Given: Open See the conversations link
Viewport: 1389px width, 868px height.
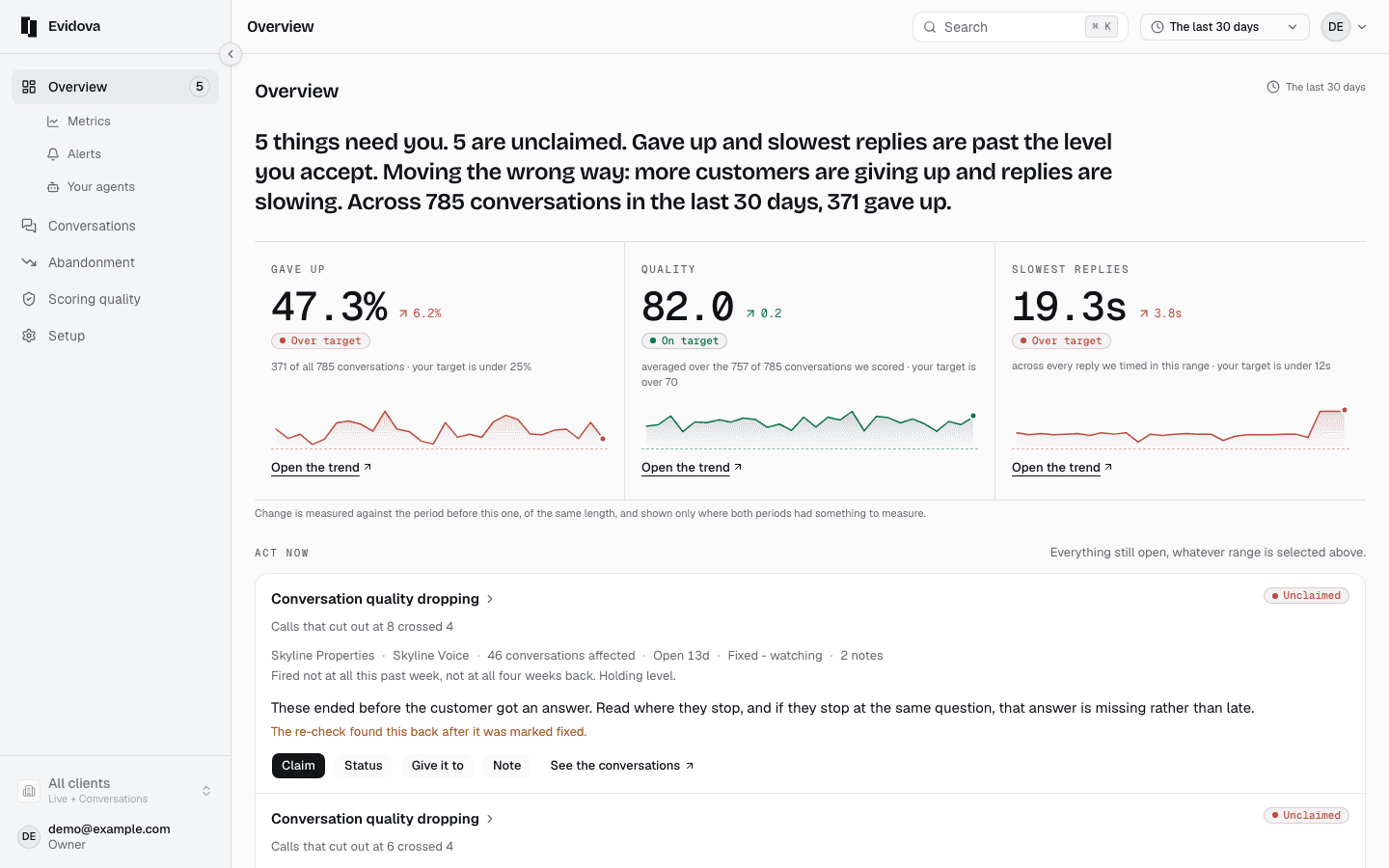Looking at the screenshot, I should click(622, 766).
